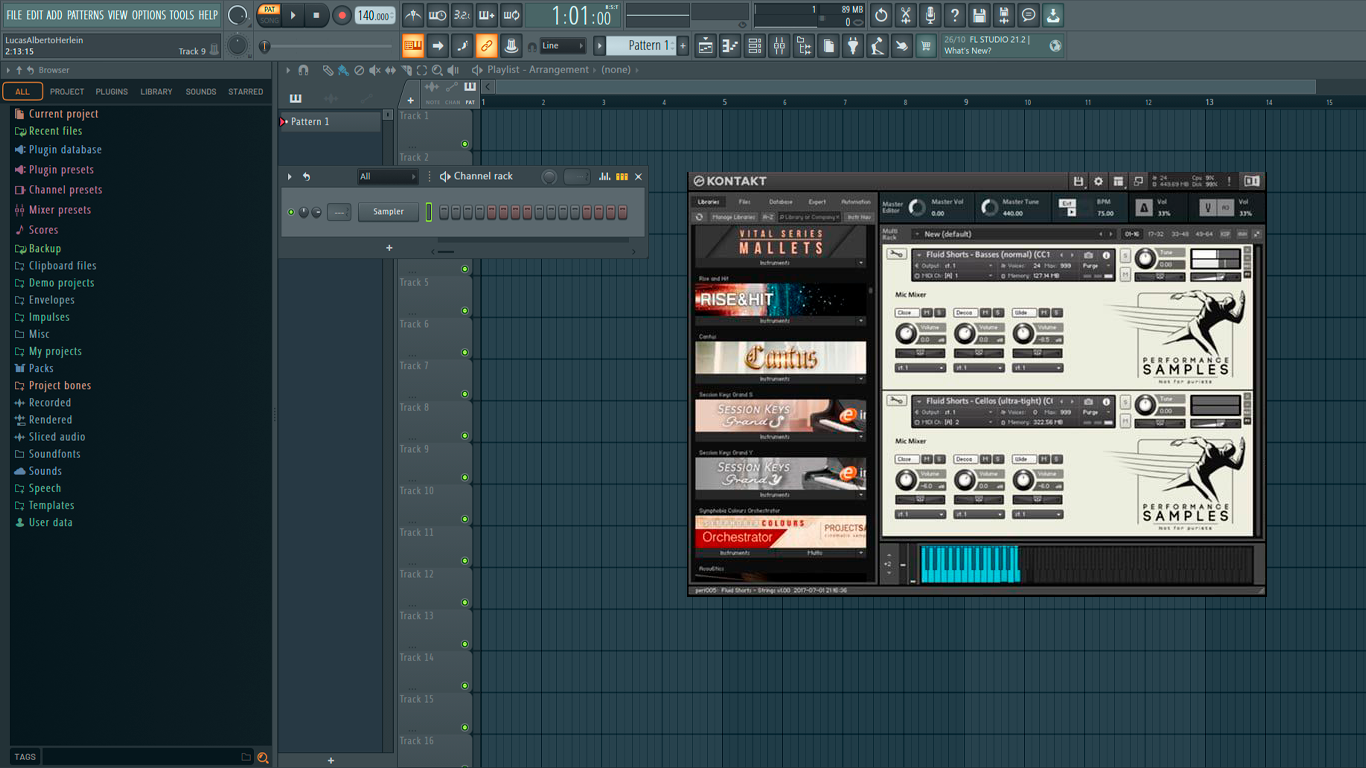Select the PLUGINS tab in the Browser
The width and height of the screenshot is (1366, 768).
pos(111,91)
